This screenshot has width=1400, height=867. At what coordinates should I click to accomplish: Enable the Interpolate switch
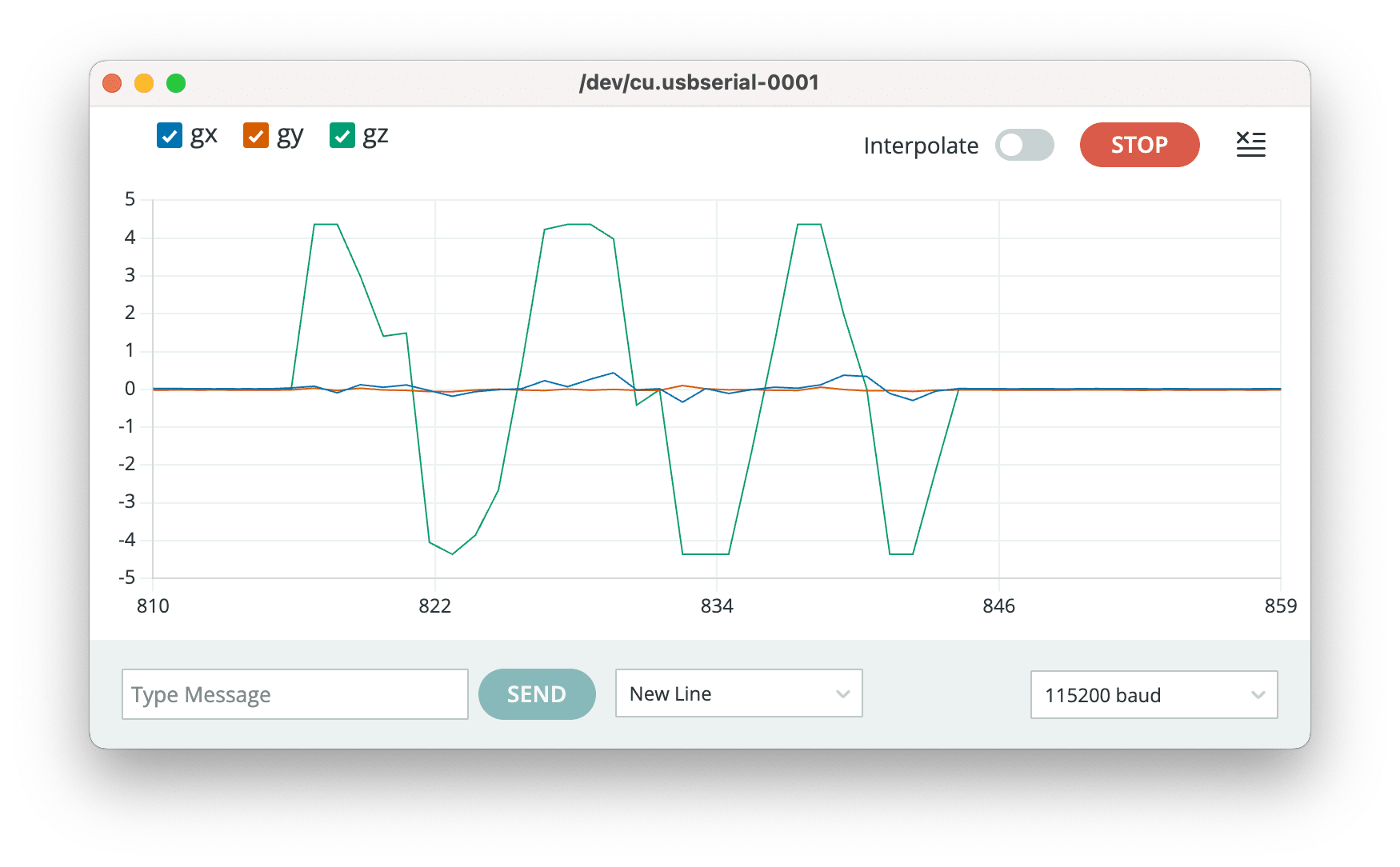[x=1024, y=145]
